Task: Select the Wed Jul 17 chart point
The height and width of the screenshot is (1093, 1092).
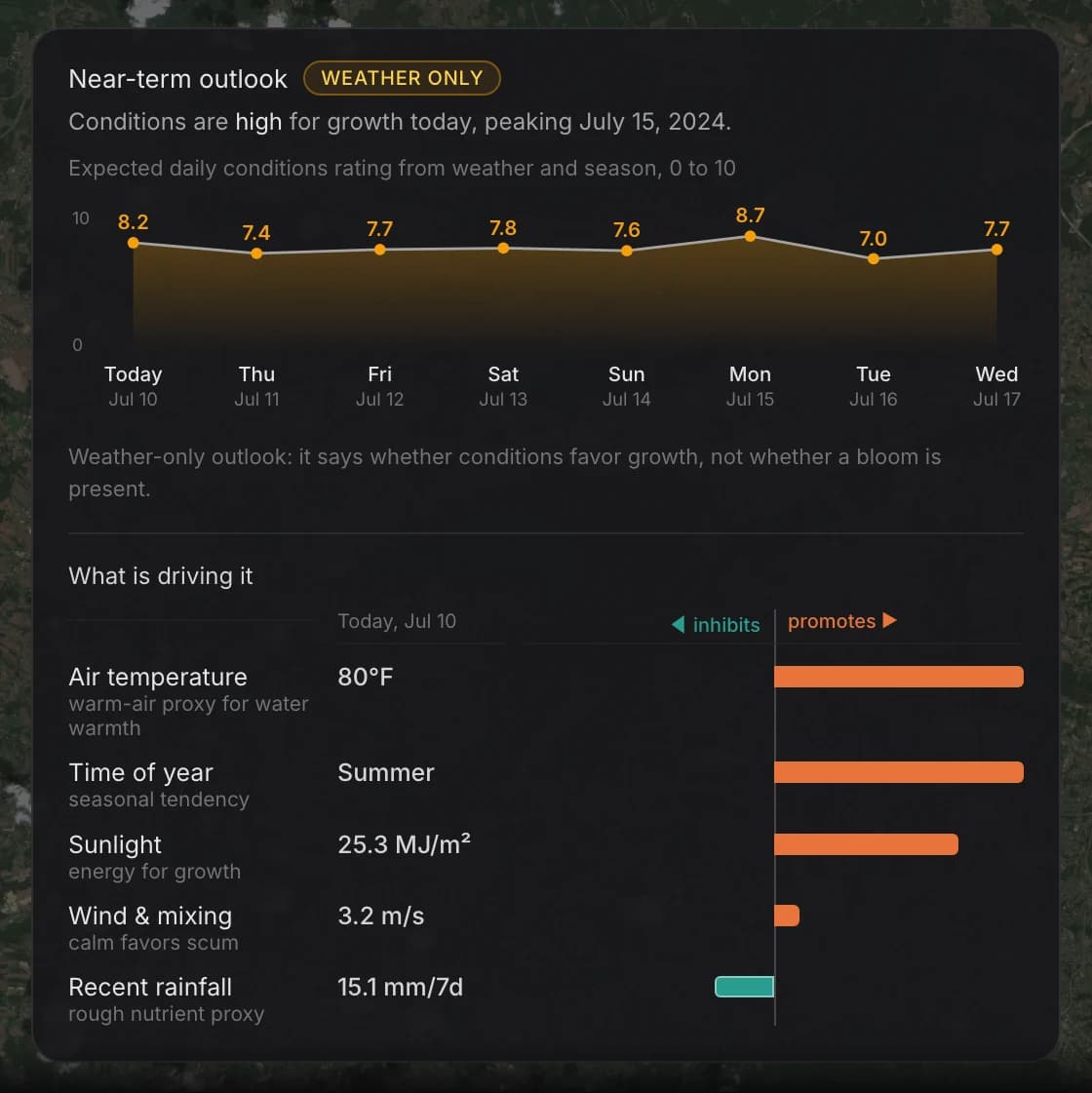Action: tap(996, 250)
